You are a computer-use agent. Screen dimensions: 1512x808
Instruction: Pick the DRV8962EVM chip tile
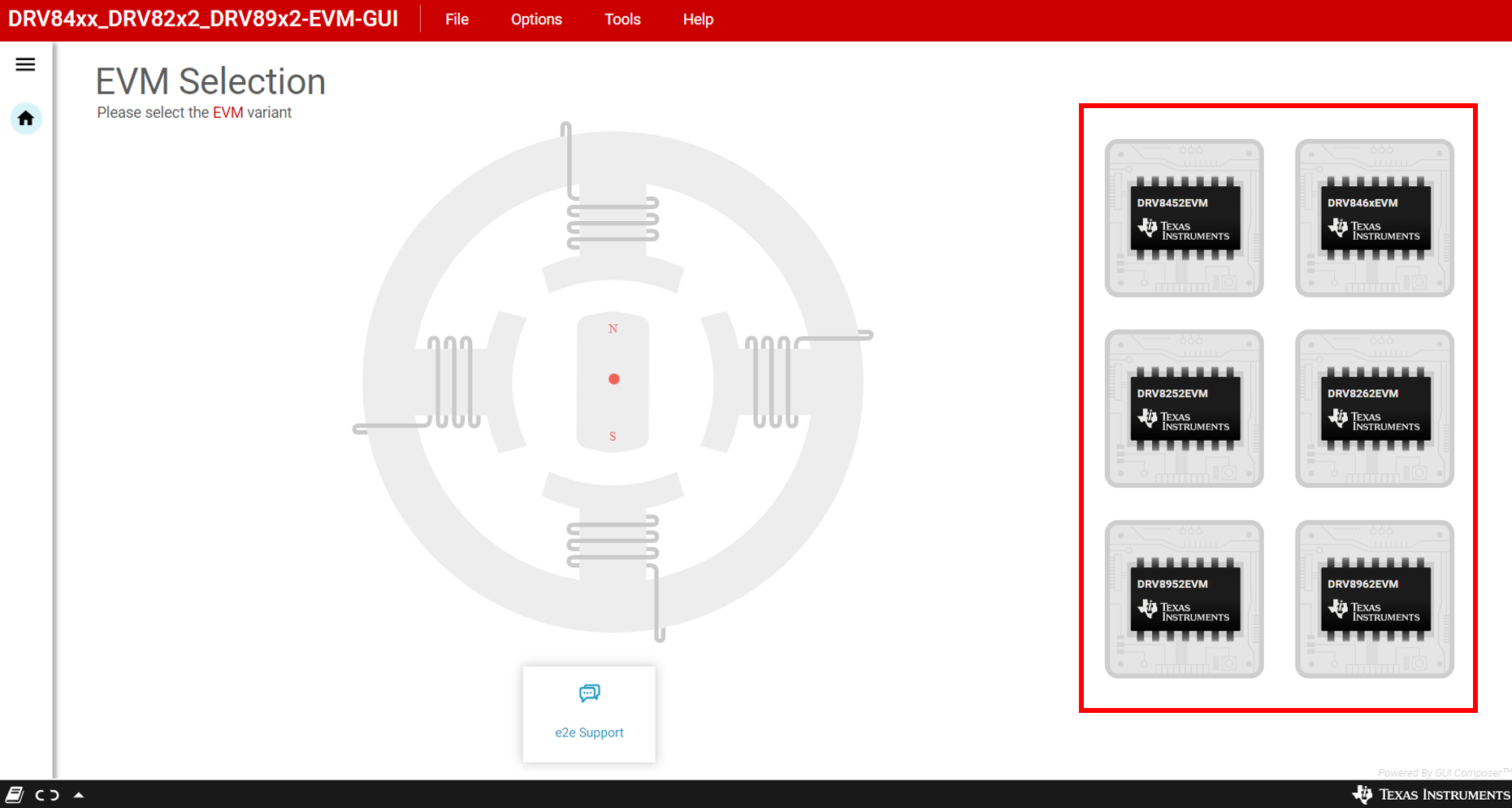[x=1374, y=599]
